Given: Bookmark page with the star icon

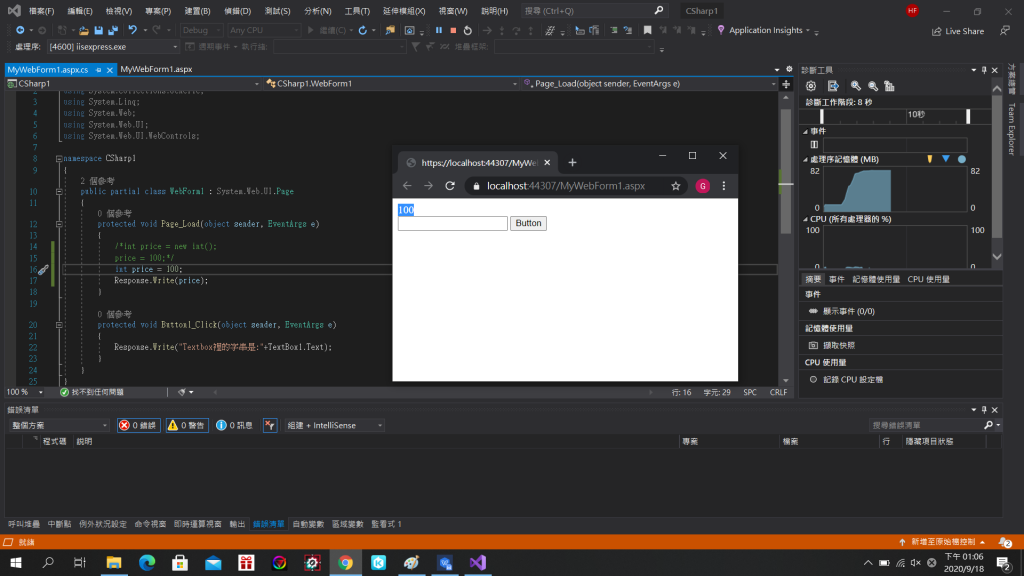Looking at the screenshot, I should coord(676,186).
